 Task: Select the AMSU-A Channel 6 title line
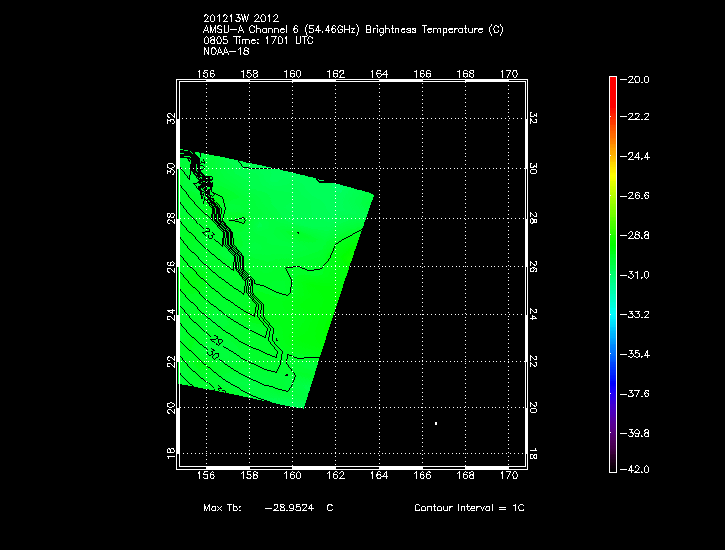click(353, 30)
